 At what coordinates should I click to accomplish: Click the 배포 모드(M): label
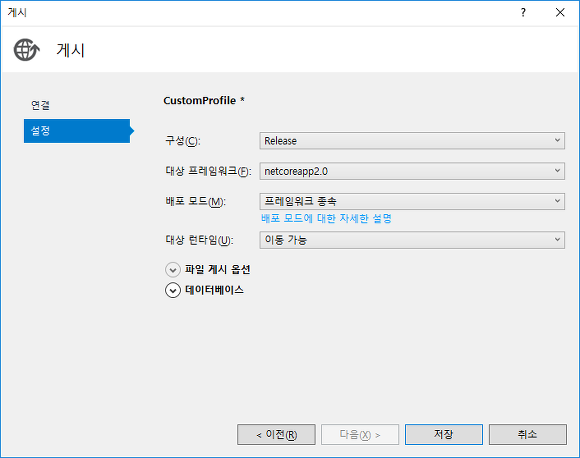tap(195, 202)
